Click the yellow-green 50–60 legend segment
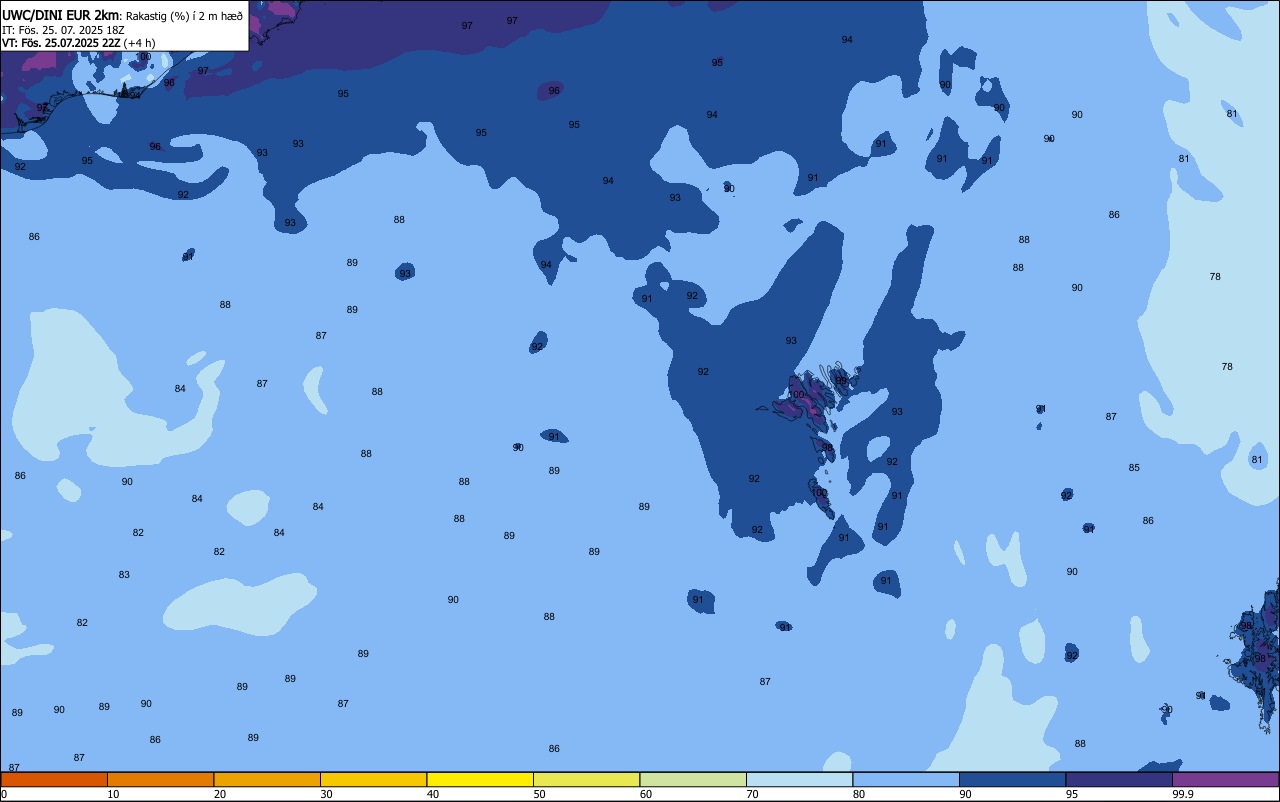 (x=586, y=779)
